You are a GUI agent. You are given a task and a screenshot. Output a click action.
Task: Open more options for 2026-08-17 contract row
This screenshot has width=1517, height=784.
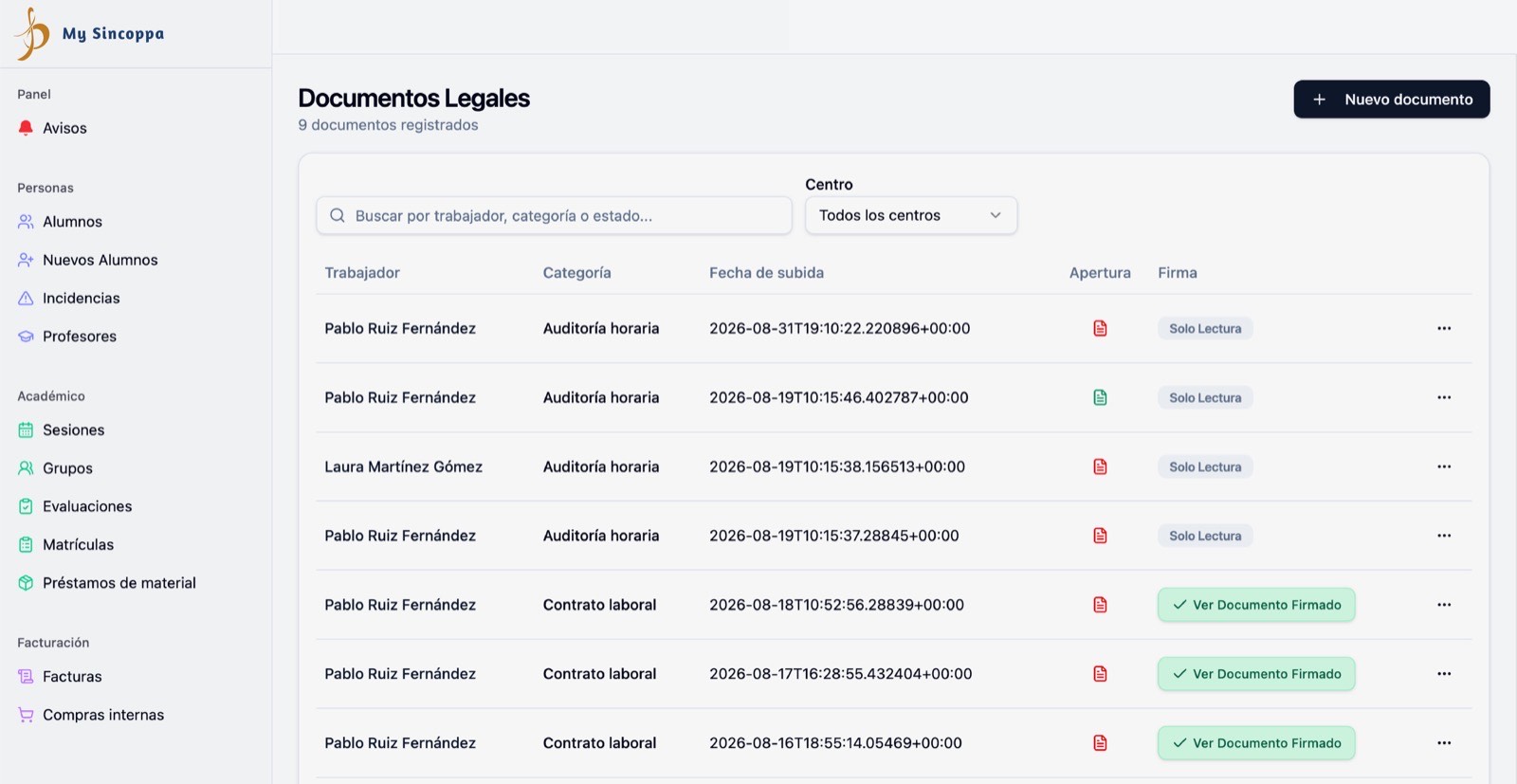[x=1444, y=674]
